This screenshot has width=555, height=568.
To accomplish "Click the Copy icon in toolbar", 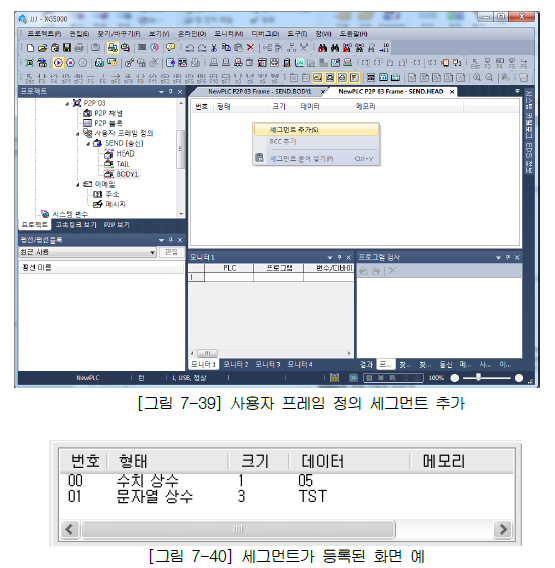I will coord(226,48).
